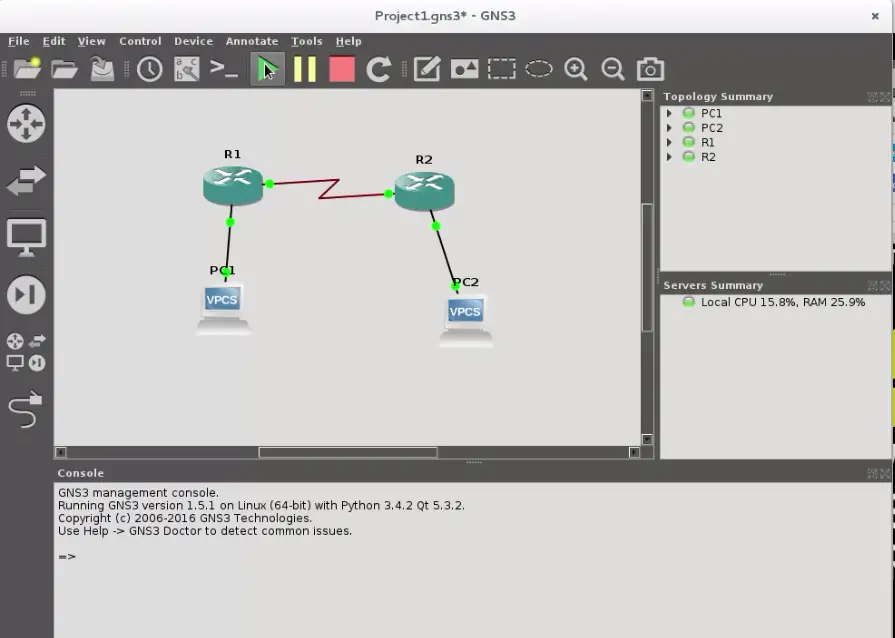Expand PC1 in Topology Summary
The height and width of the screenshot is (638, 895).
(670, 113)
